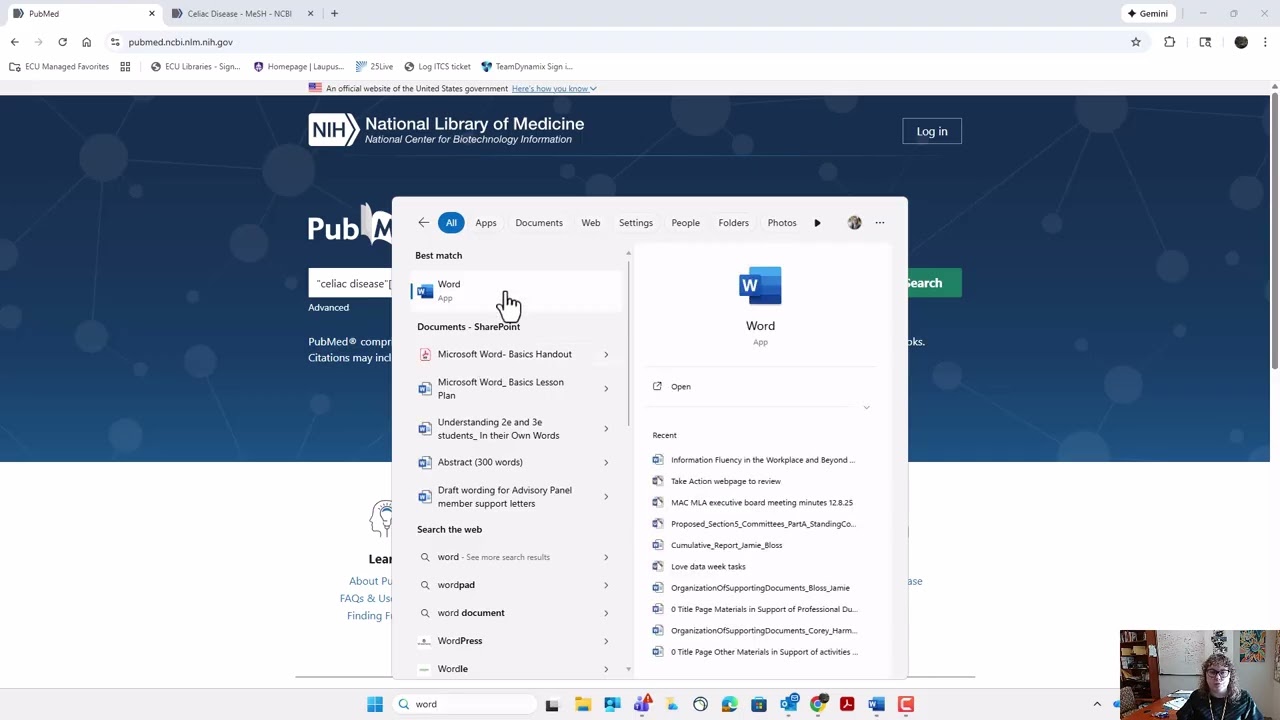Switch to Chrome in the taskbar
This screenshot has height=720, width=1280.
tap(818, 704)
